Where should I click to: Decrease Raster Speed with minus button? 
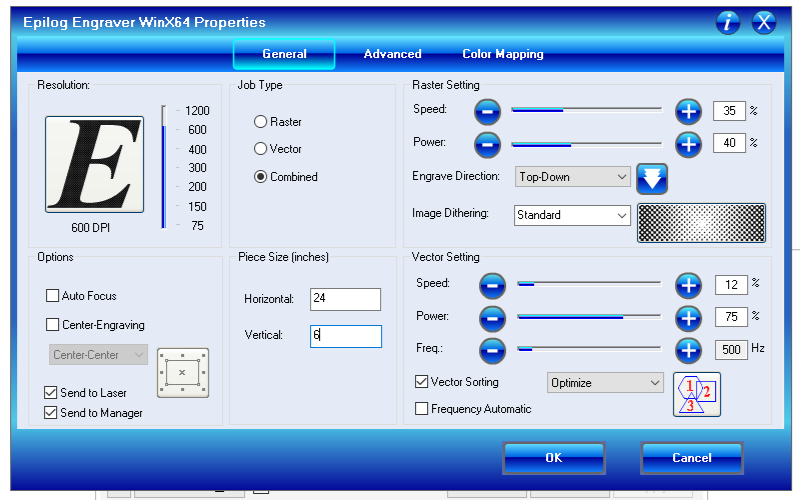tap(487, 112)
